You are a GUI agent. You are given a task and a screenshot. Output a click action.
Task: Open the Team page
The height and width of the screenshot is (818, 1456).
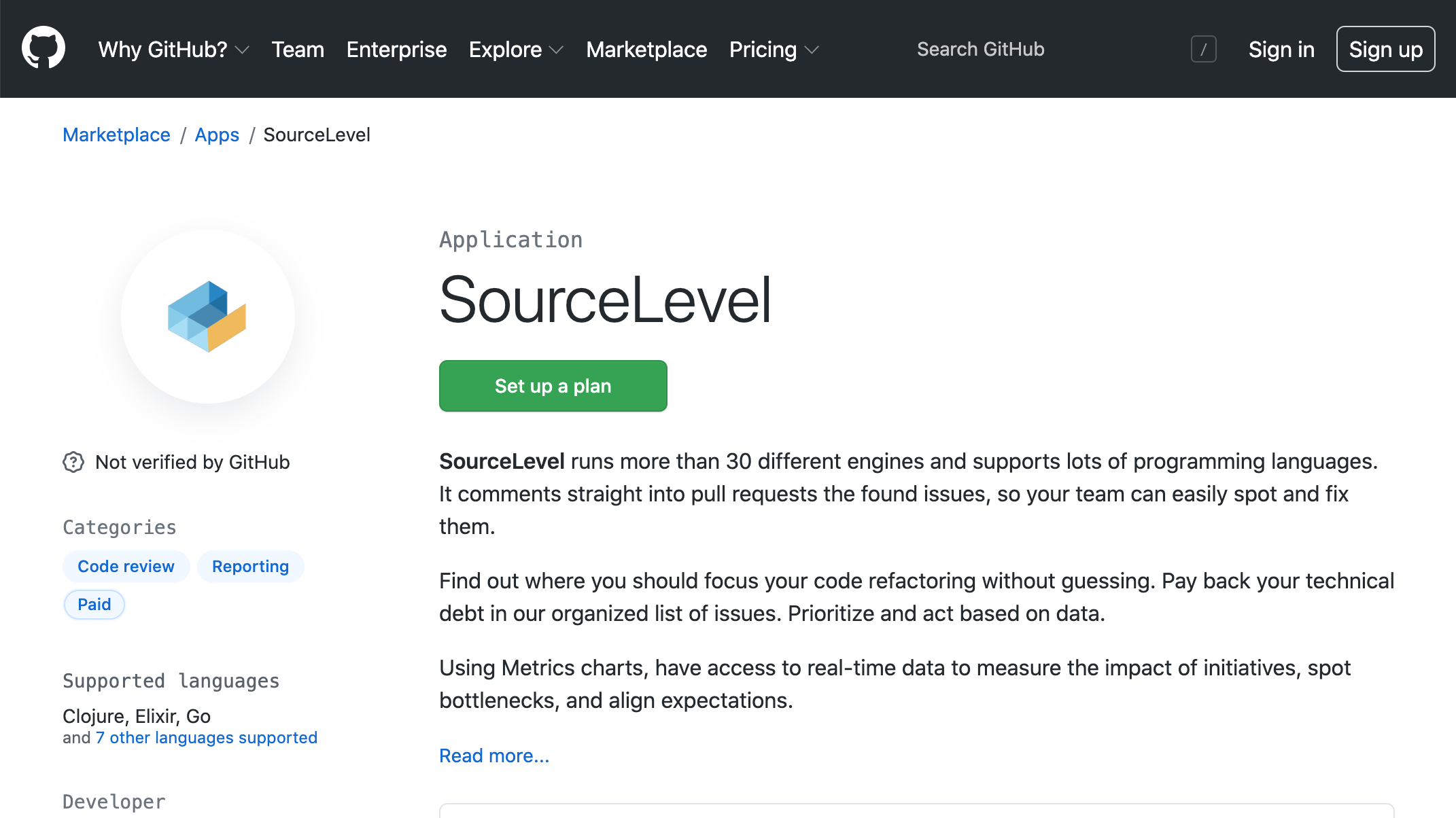[298, 50]
